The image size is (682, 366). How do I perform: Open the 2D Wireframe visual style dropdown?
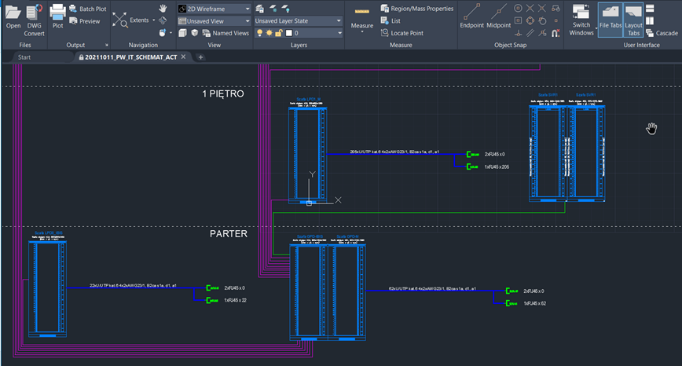(214, 9)
